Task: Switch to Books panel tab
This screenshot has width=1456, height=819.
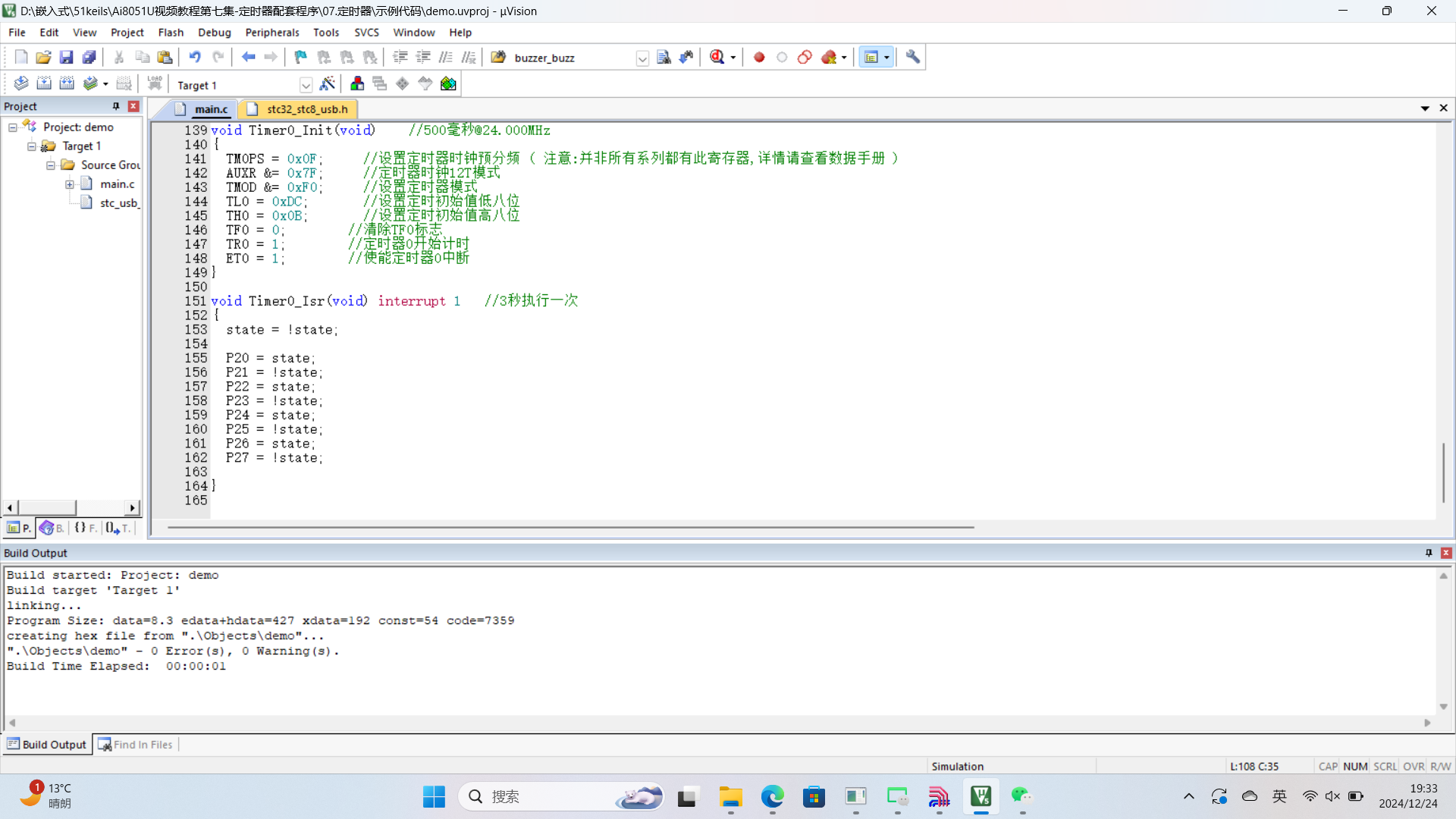Action: click(x=52, y=528)
